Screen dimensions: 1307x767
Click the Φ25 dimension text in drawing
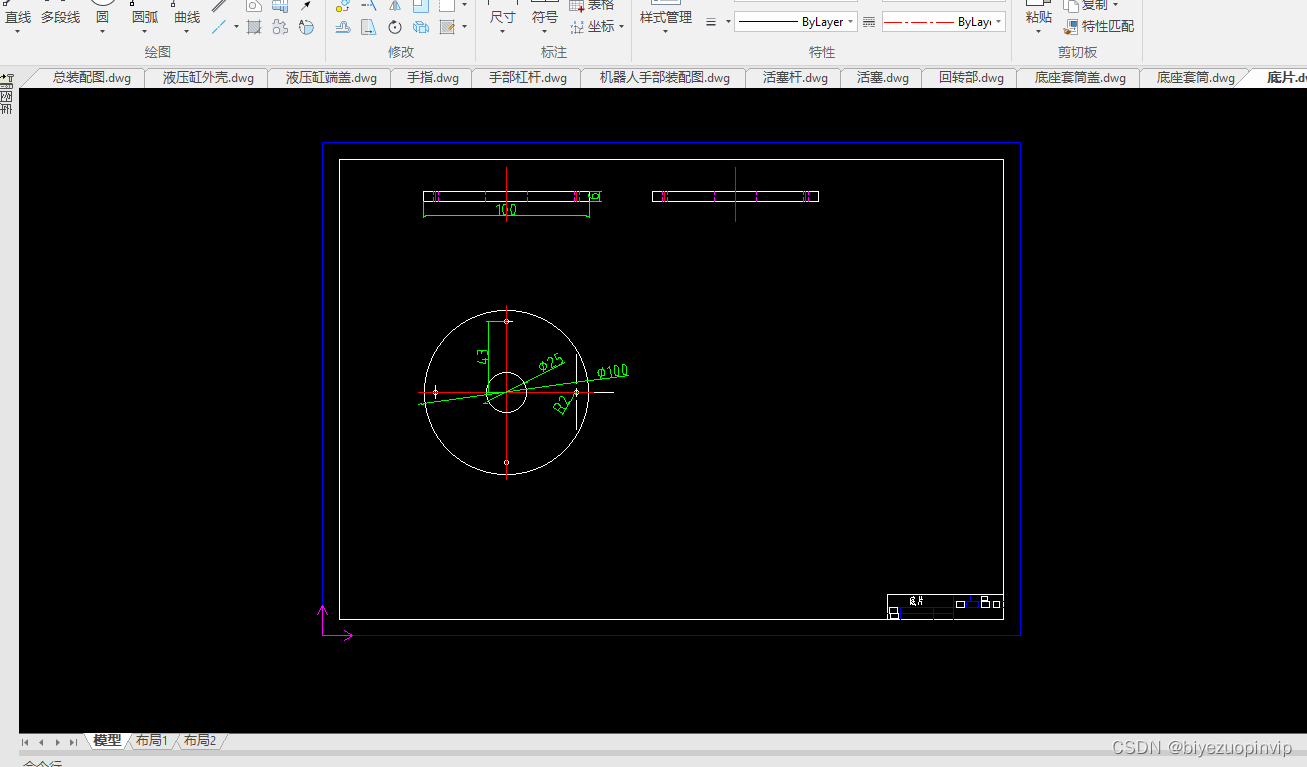(x=551, y=363)
